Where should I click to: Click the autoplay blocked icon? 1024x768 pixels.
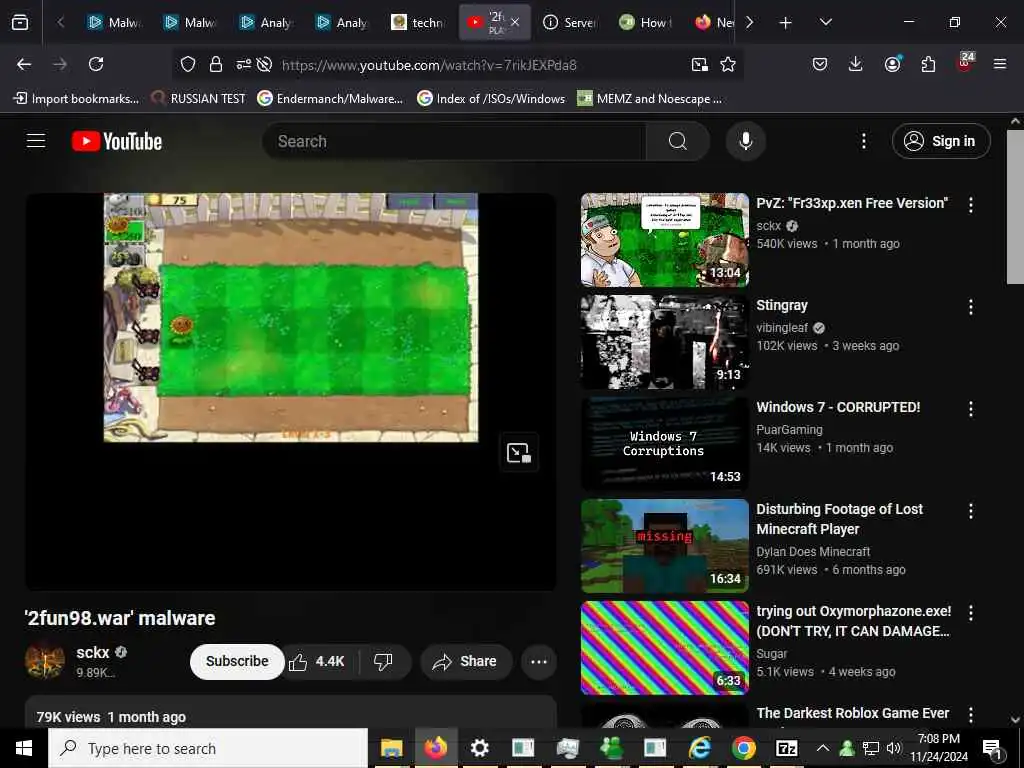(x=264, y=64)
